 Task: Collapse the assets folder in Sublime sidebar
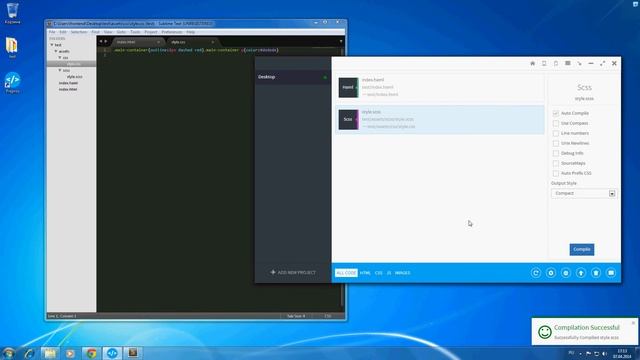click(56, 51)
